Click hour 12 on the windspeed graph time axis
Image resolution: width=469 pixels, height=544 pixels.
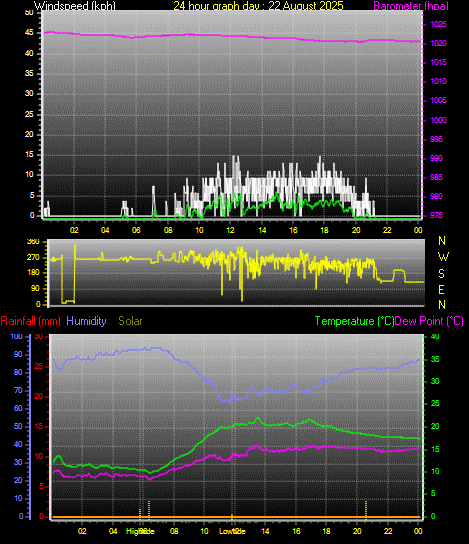pos(231,230)
